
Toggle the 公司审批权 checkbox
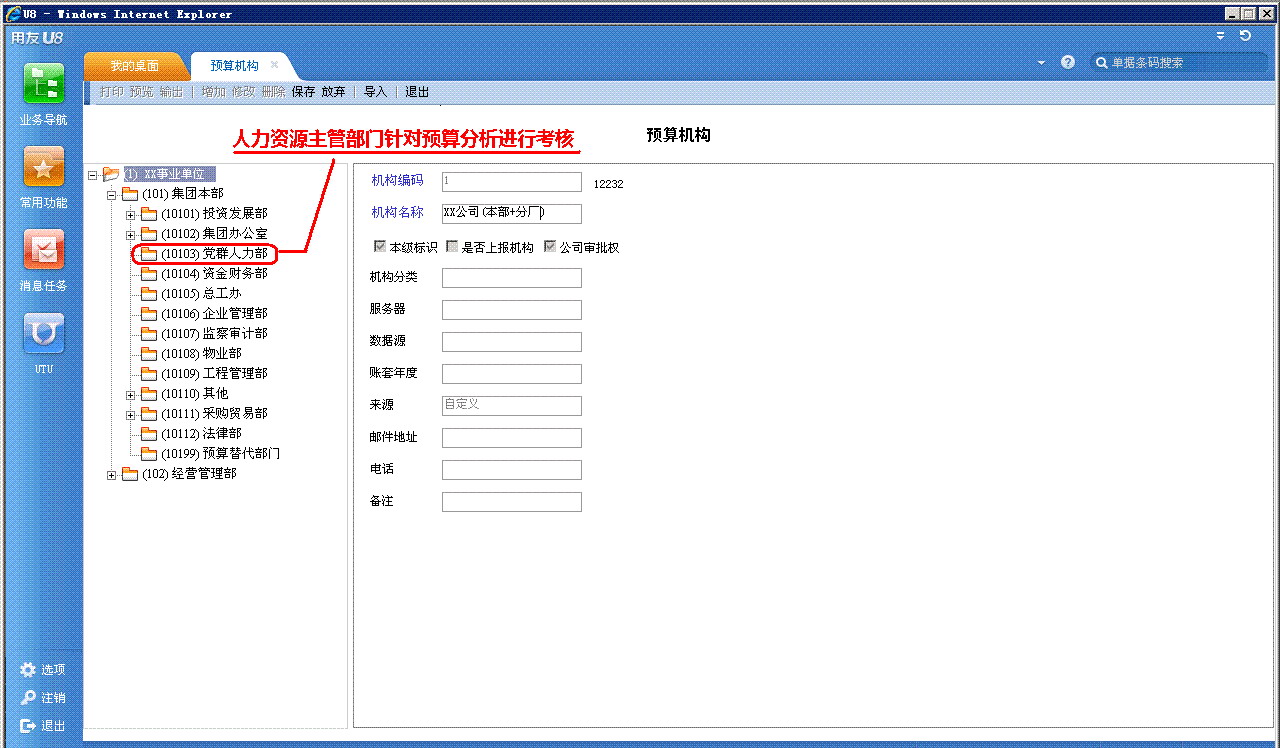550,246
